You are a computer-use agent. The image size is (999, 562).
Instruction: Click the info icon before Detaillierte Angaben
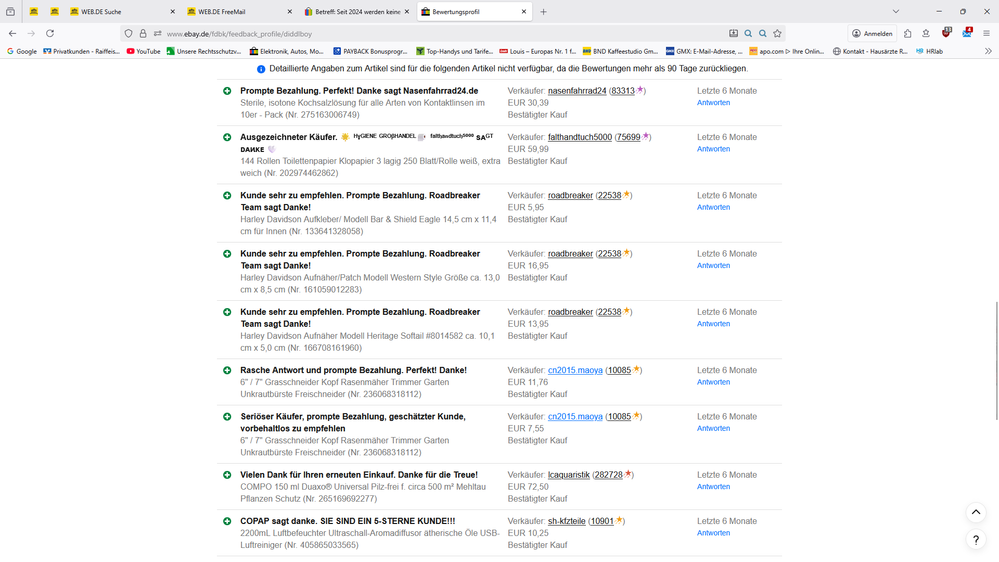tap(261, 69)
